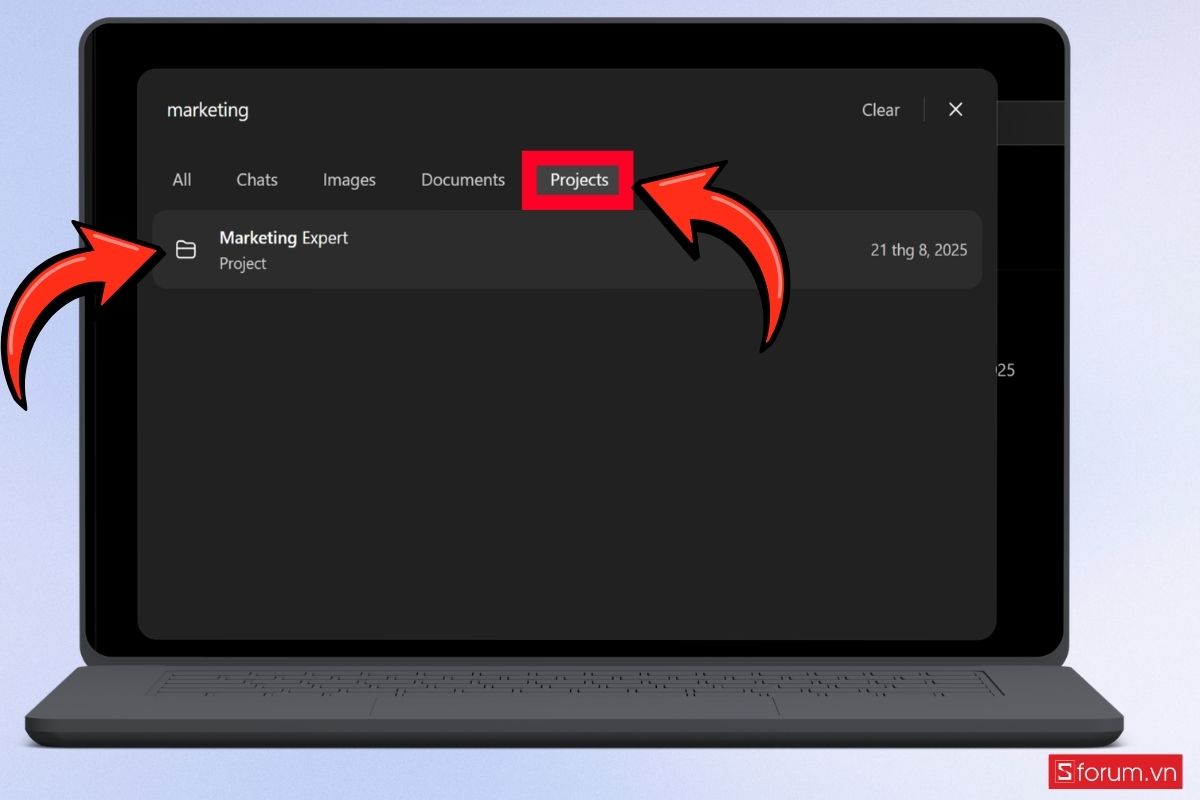Select the Projects tab

point(579,180)
